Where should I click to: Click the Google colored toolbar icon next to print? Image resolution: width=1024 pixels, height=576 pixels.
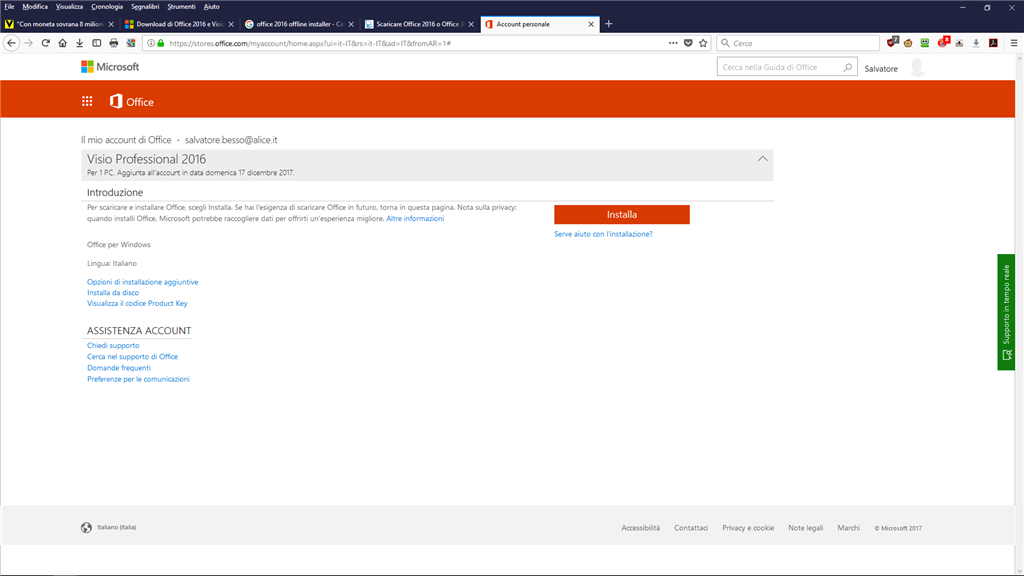pos(131,43)
